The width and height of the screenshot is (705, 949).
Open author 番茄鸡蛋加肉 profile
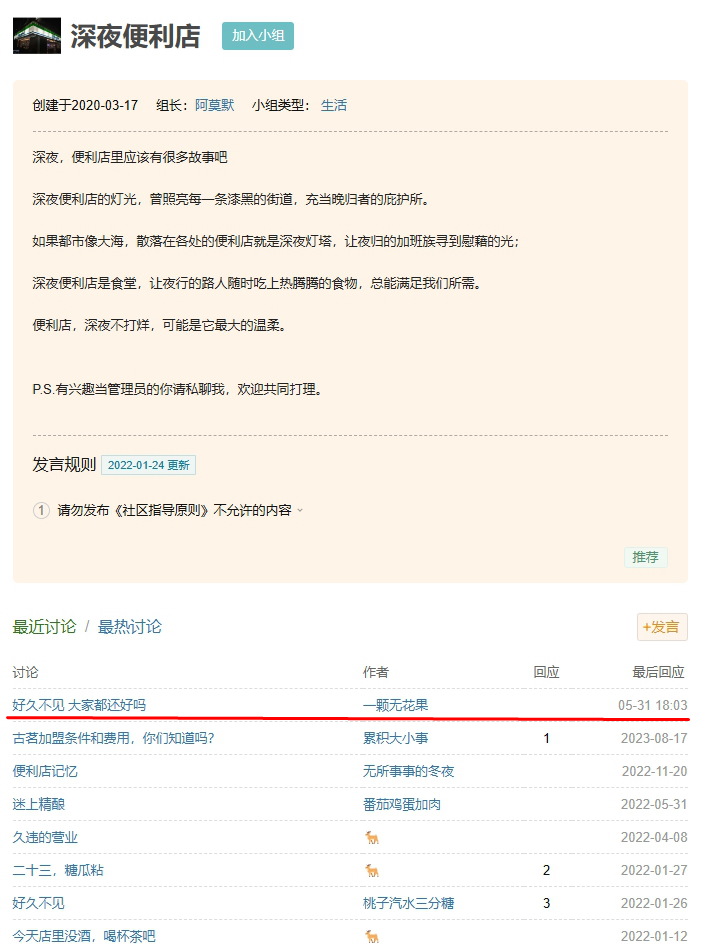402,804
